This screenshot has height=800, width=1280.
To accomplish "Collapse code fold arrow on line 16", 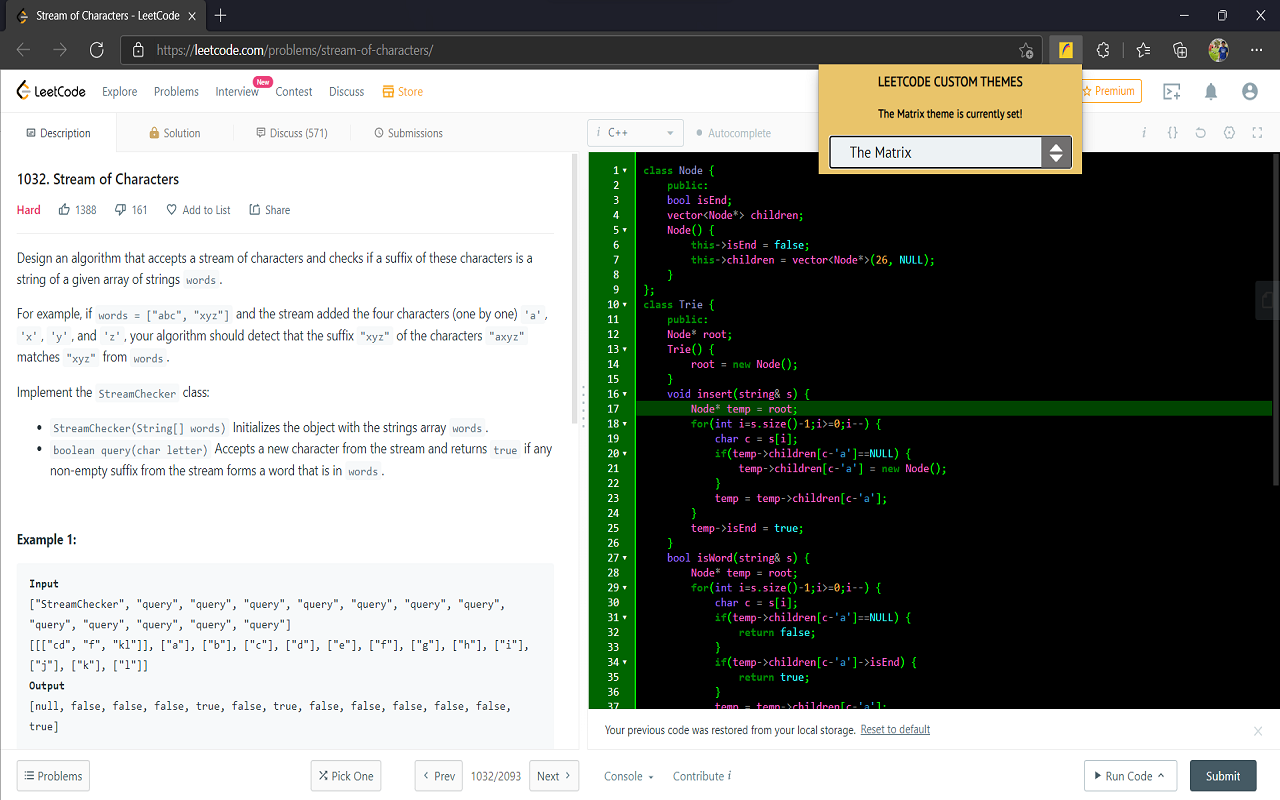I will [625, 394].
